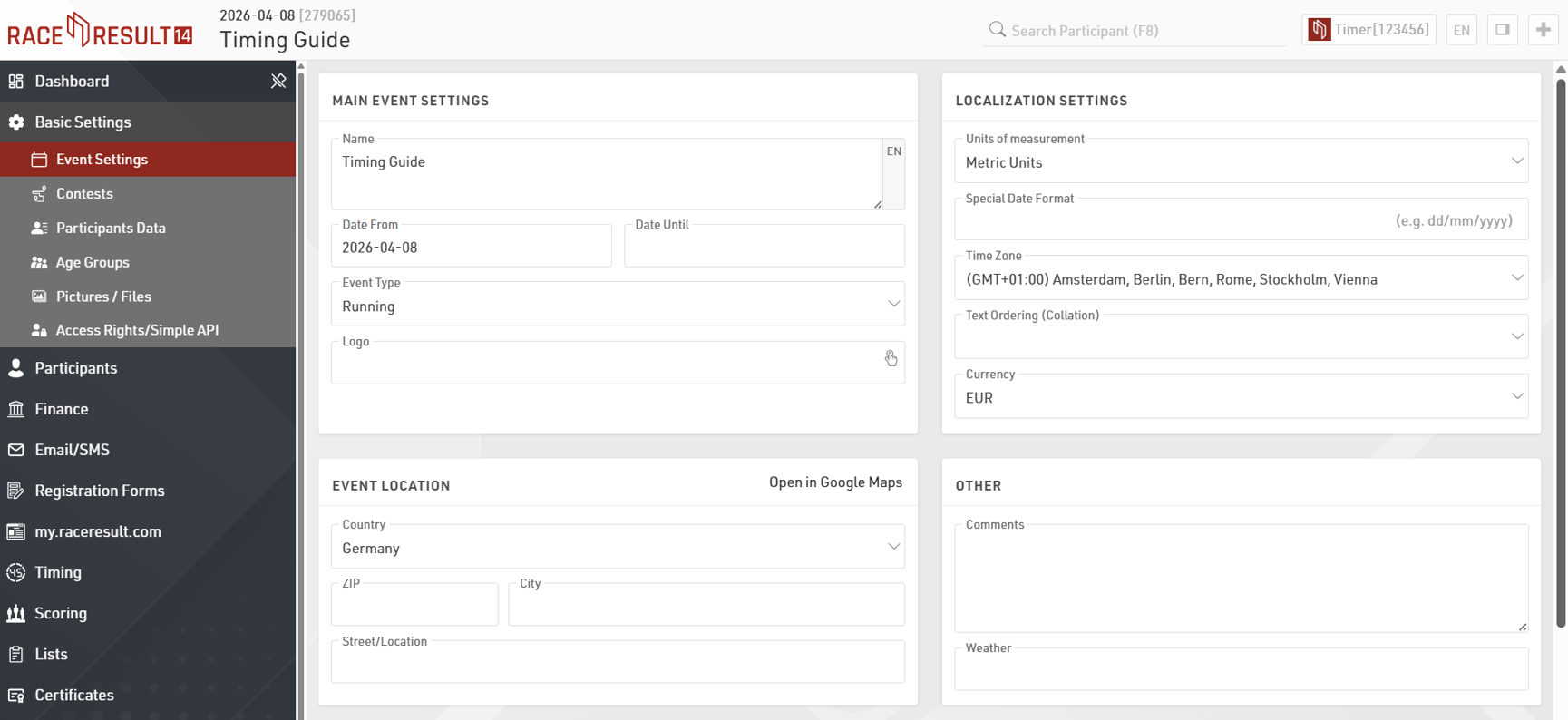Screen dimensions: 1568x720
Task: Go to Participants Data
Action: tap(111, 229)
